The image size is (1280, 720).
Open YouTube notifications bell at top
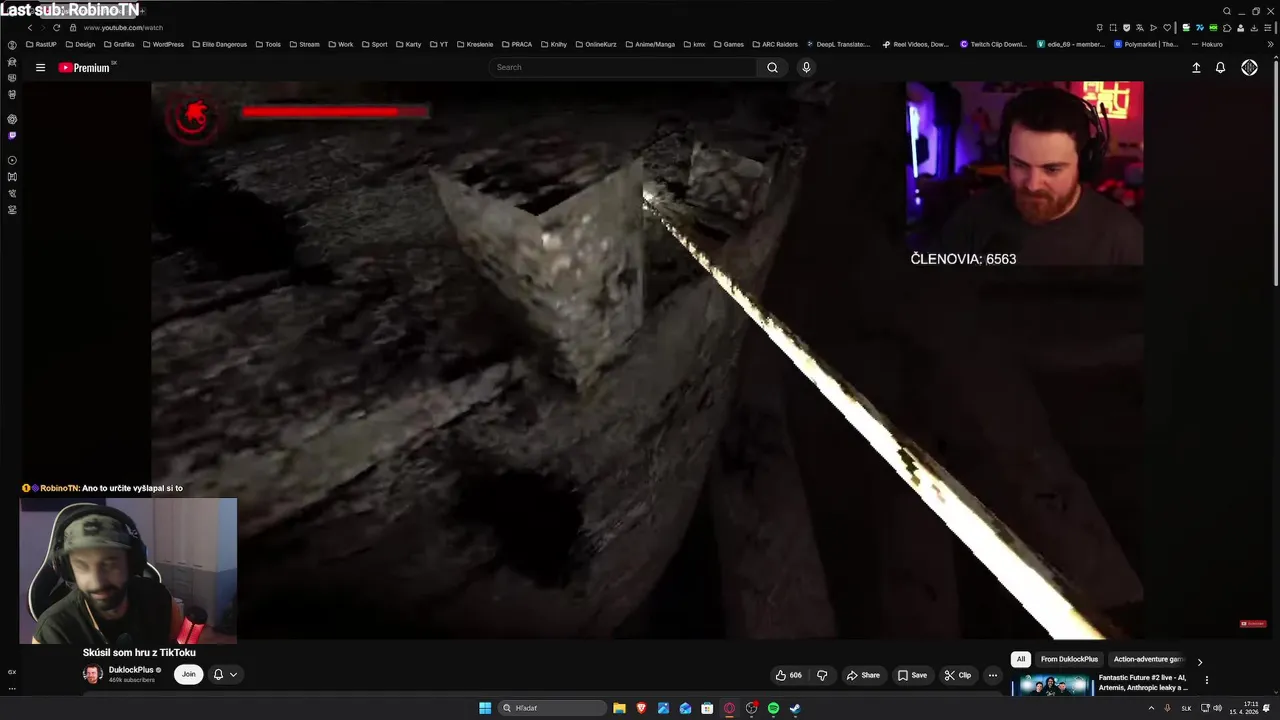coord(1220,68)
